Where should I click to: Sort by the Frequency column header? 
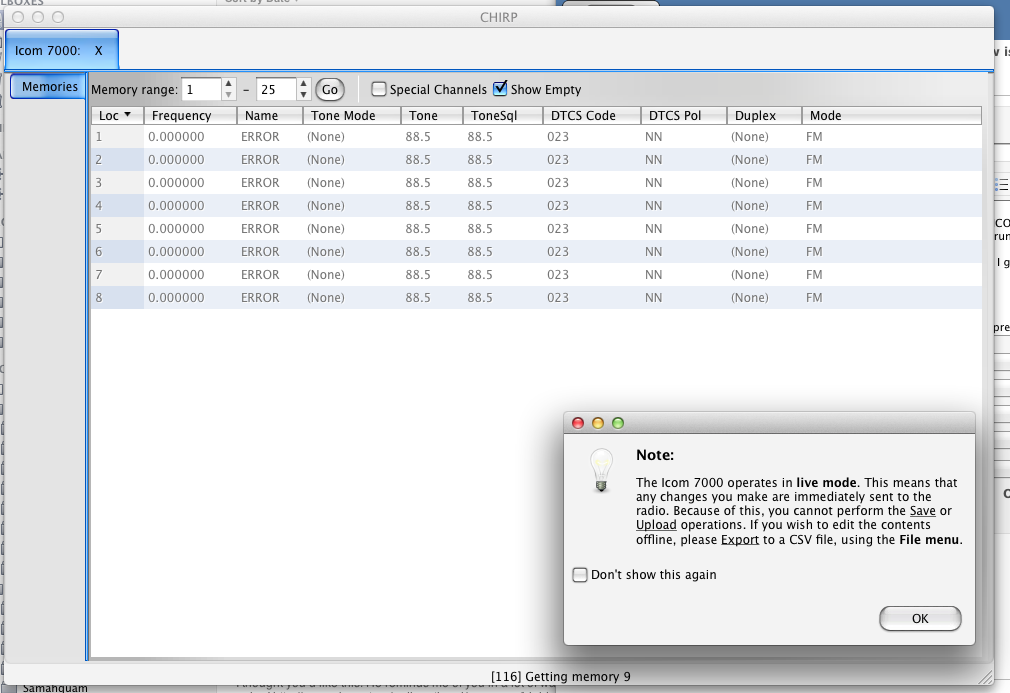click(x=190, y=115)
